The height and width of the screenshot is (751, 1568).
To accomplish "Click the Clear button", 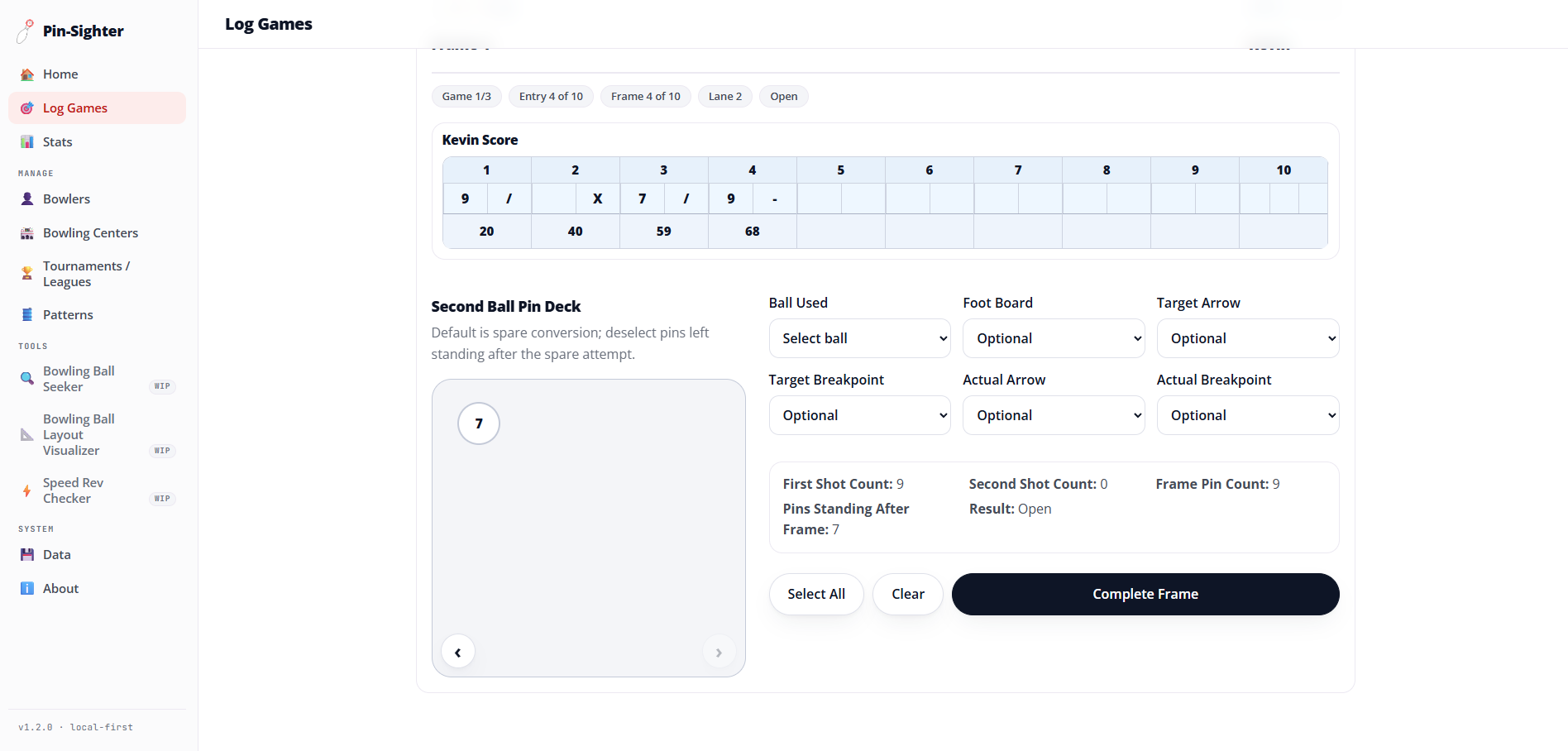I will 908,594.
